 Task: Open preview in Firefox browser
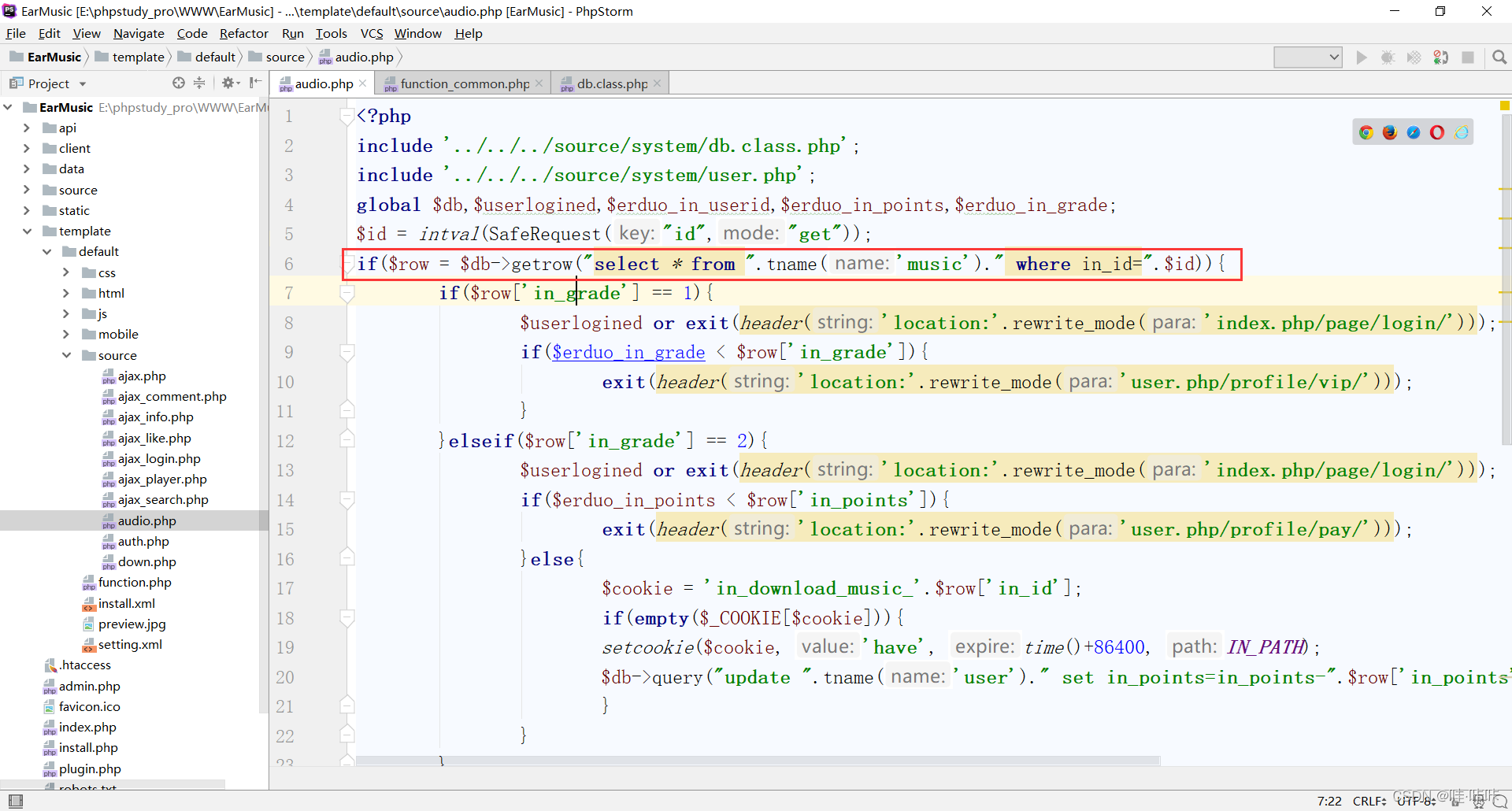[1390, 132]
